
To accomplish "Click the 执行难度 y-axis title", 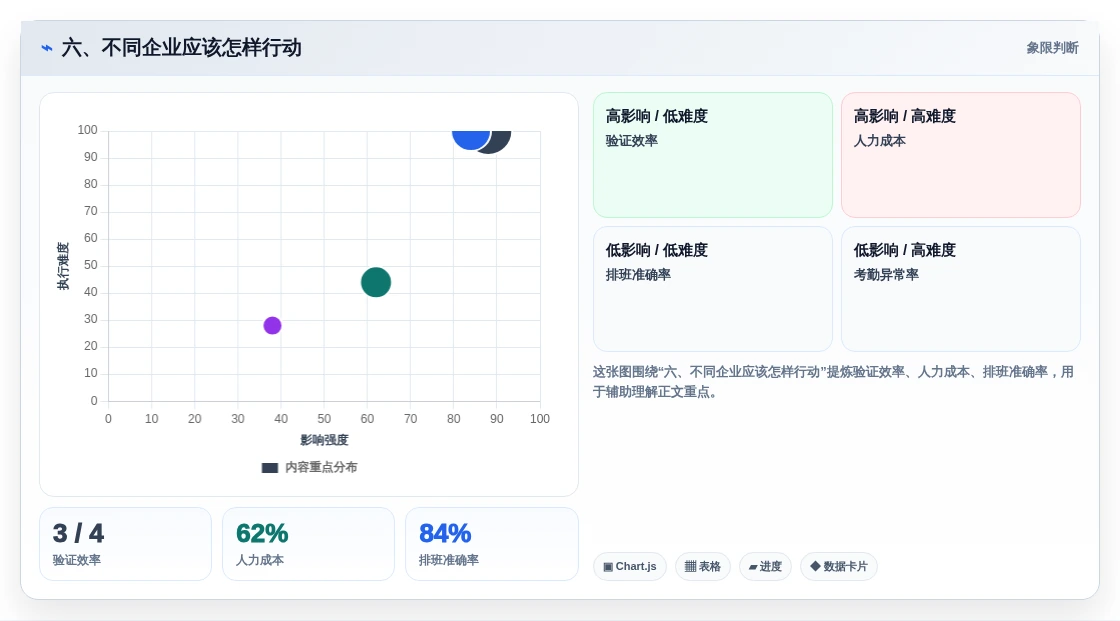I will click(x=64, y=266).
